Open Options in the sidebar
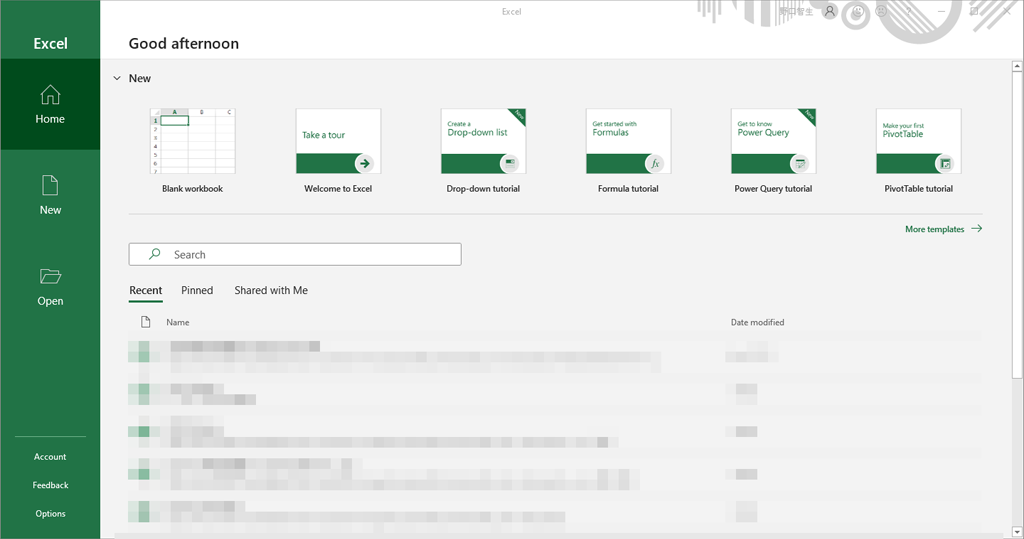 50,514
